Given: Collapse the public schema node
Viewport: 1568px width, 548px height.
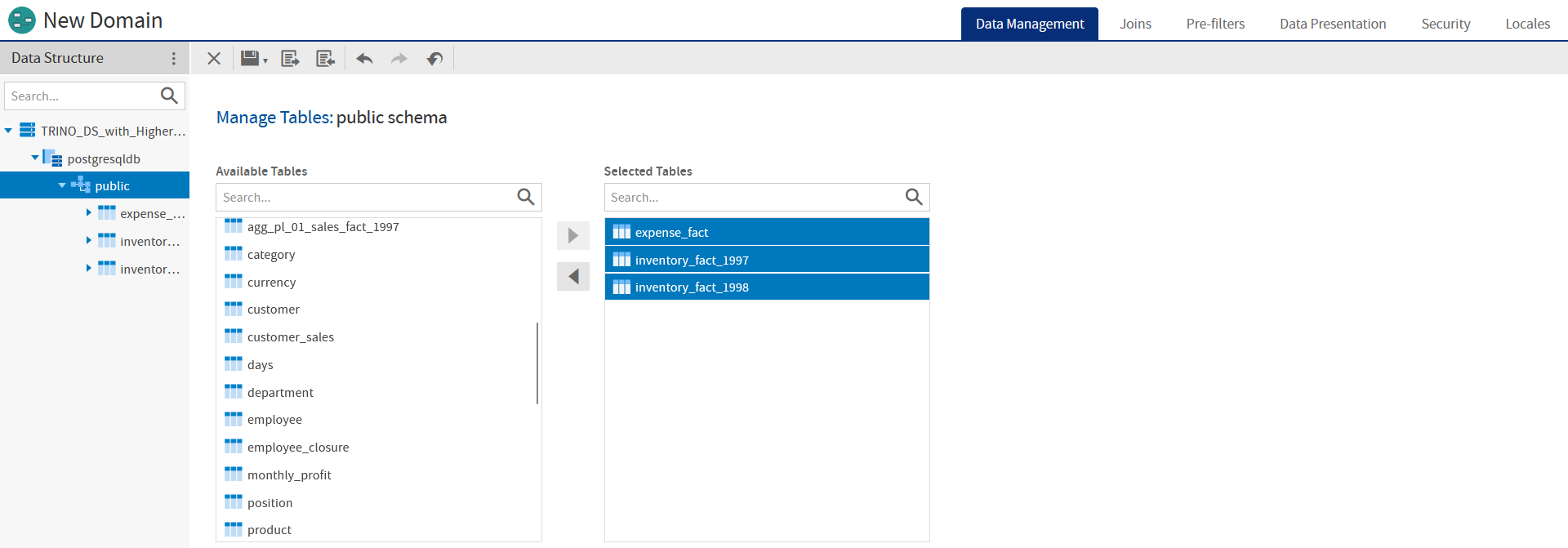Looking at the screenshot, I should coord(62,185).
